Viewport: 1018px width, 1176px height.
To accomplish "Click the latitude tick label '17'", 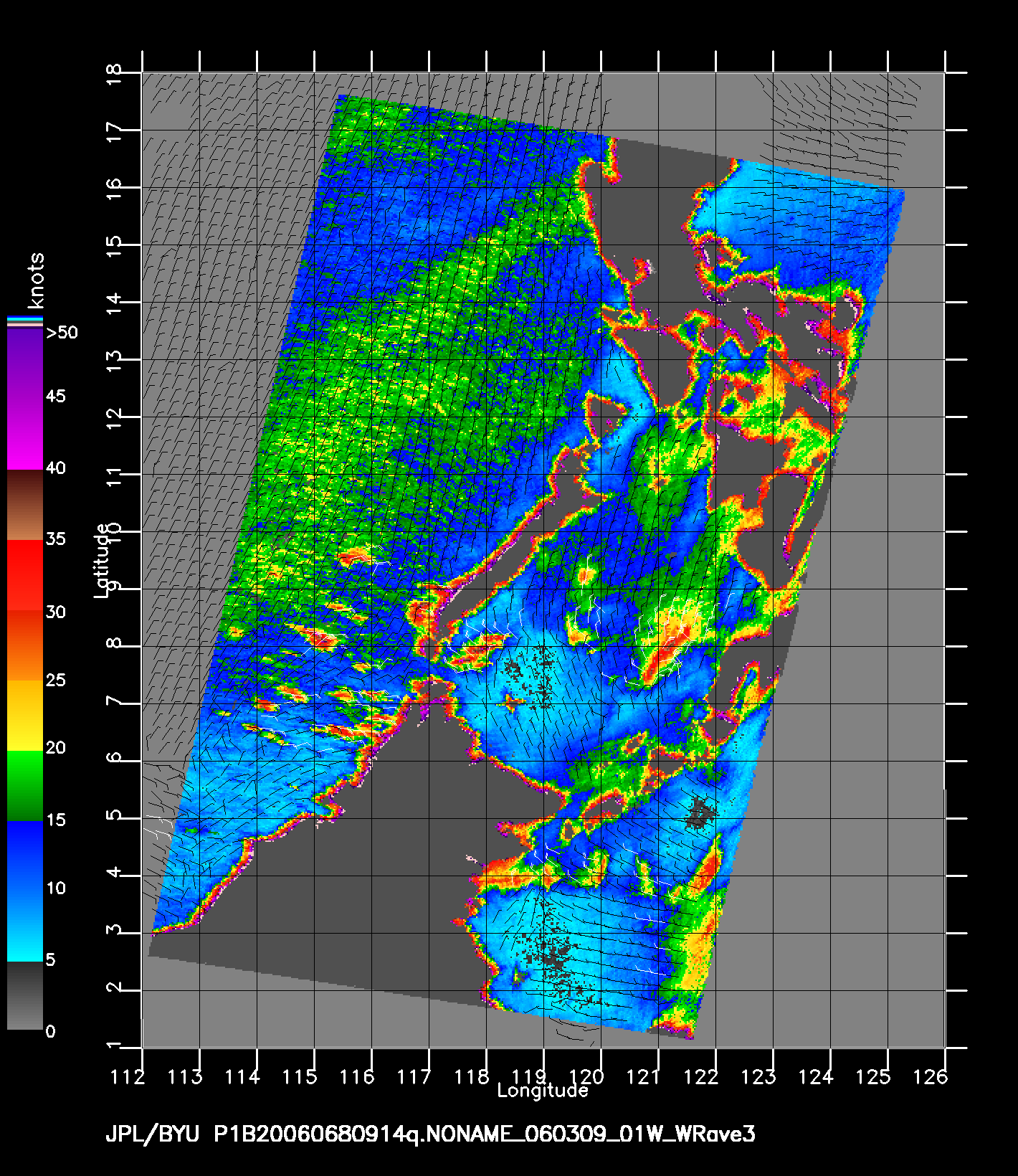I will (114, 133).
